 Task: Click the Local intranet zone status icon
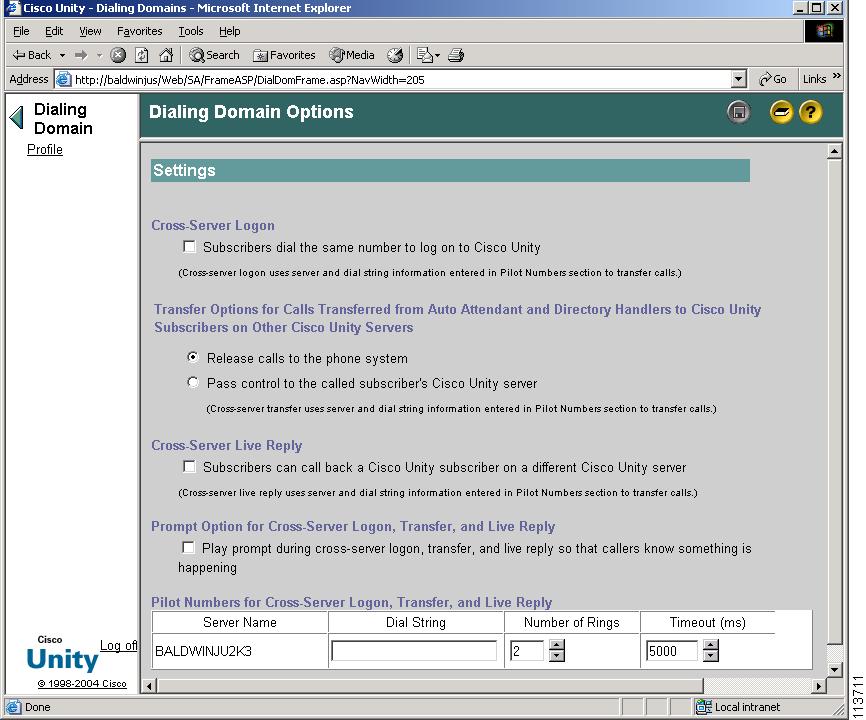pos(703,707)
